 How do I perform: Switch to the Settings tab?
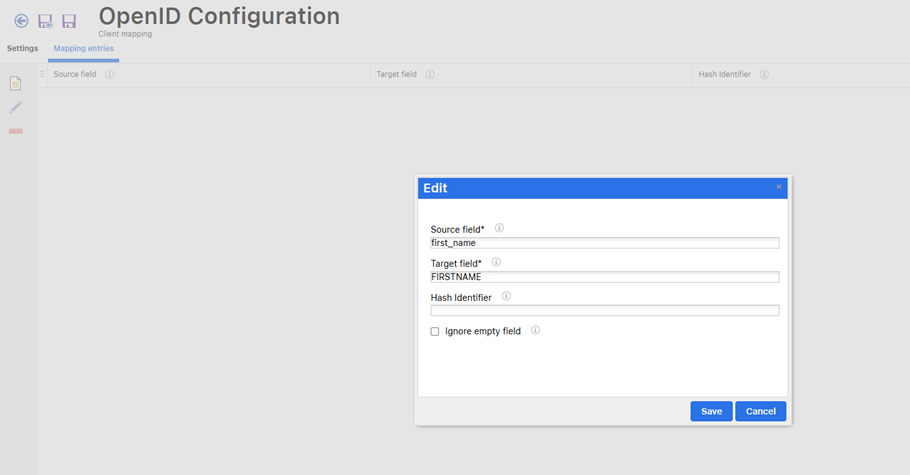point(22,48)
